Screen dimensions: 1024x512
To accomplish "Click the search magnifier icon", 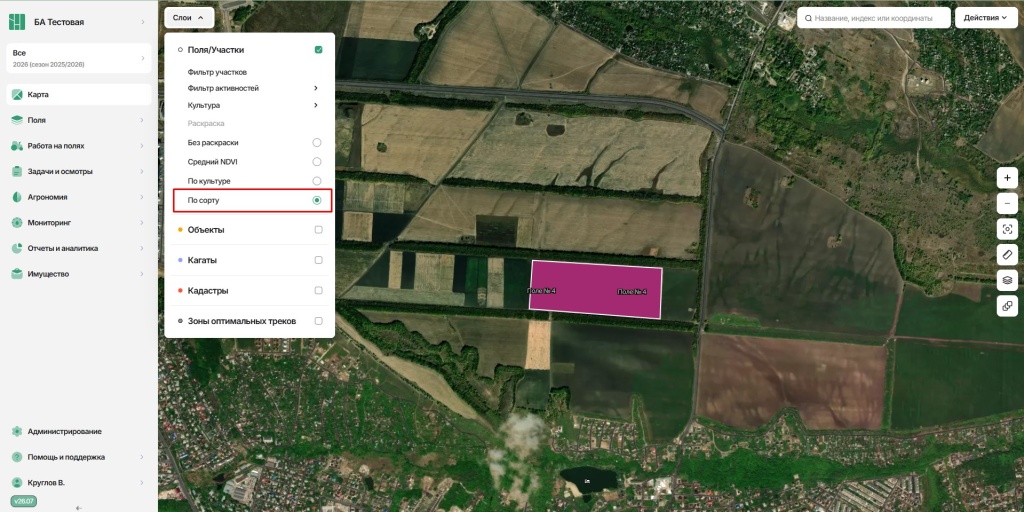I will pos(809,18).
